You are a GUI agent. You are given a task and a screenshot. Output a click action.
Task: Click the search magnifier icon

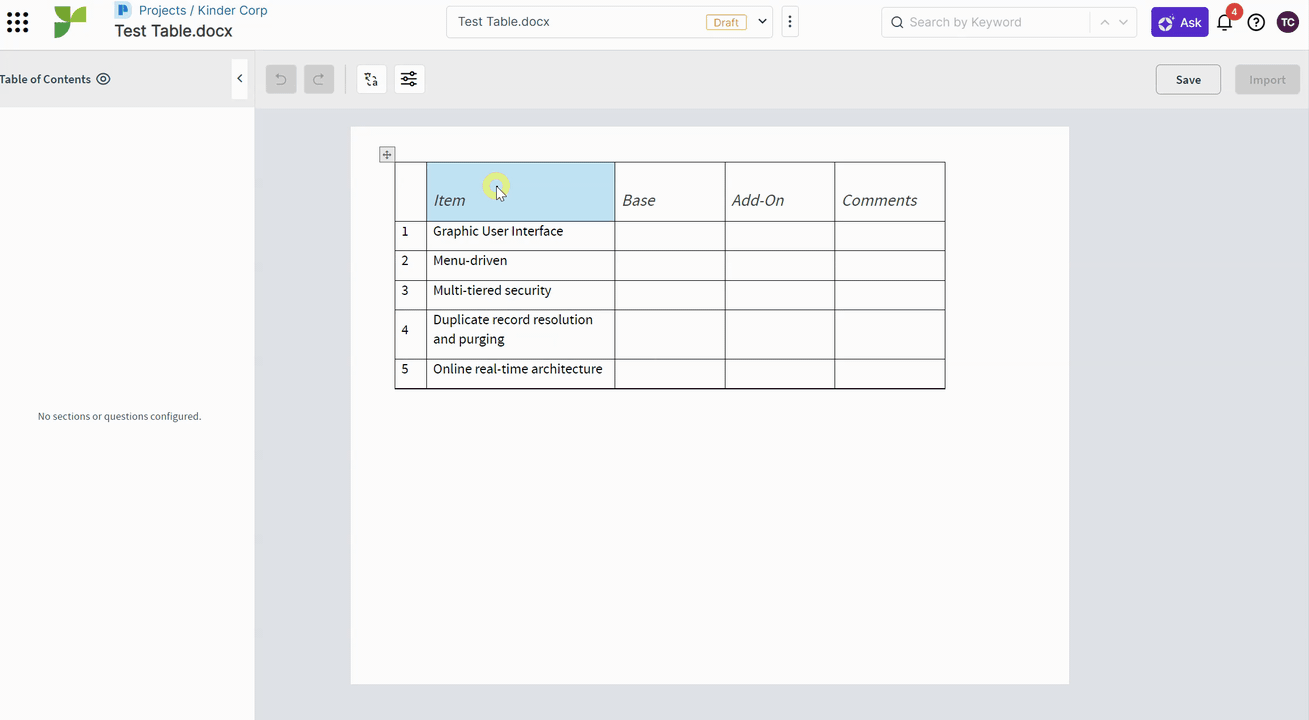pyautogui.click(x=896, y=22)
